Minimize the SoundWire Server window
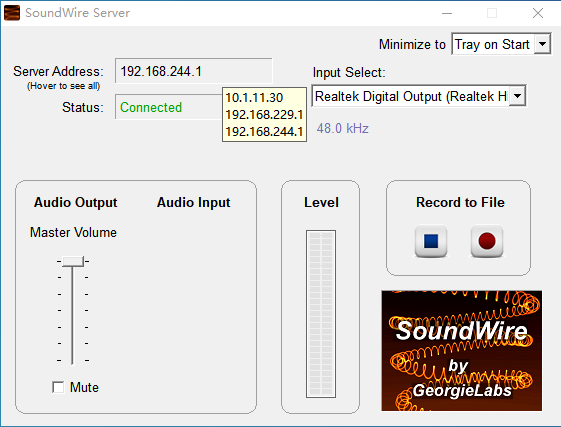Screen dimensions: 561x427 447,13
